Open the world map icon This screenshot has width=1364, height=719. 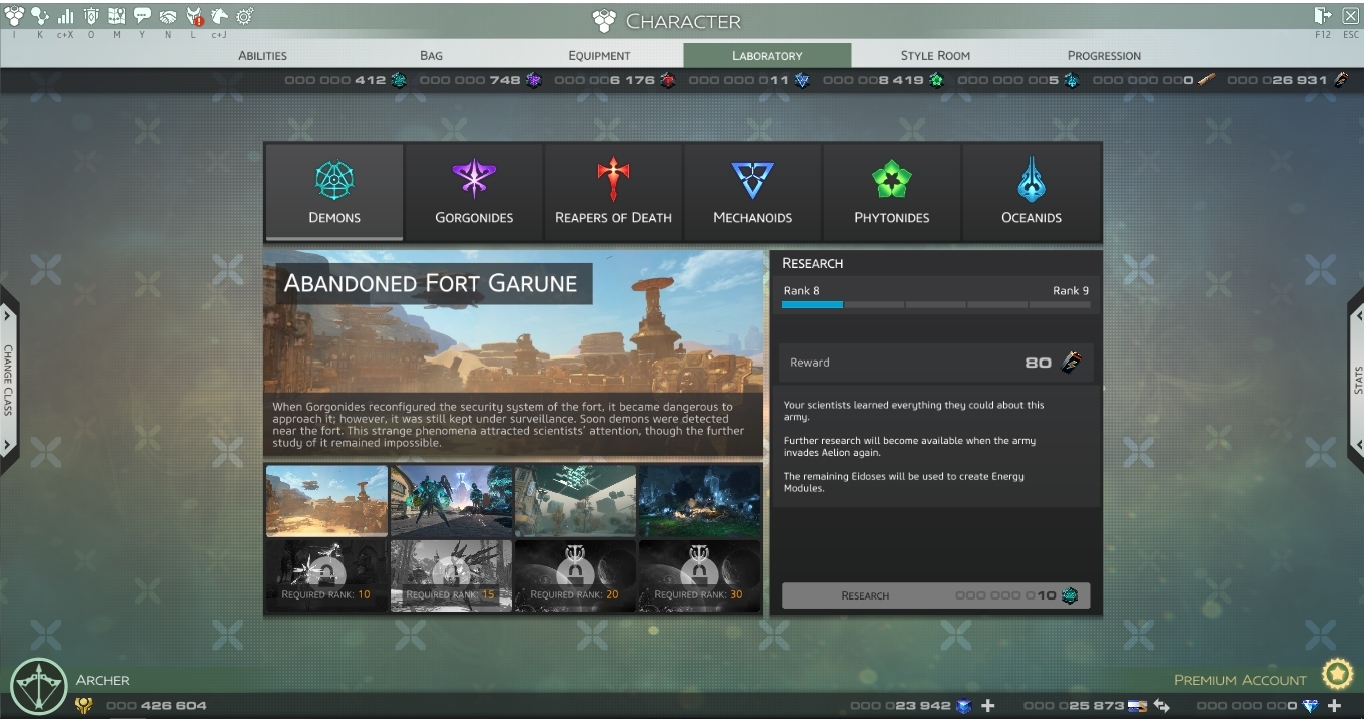[x=116, y=16]
